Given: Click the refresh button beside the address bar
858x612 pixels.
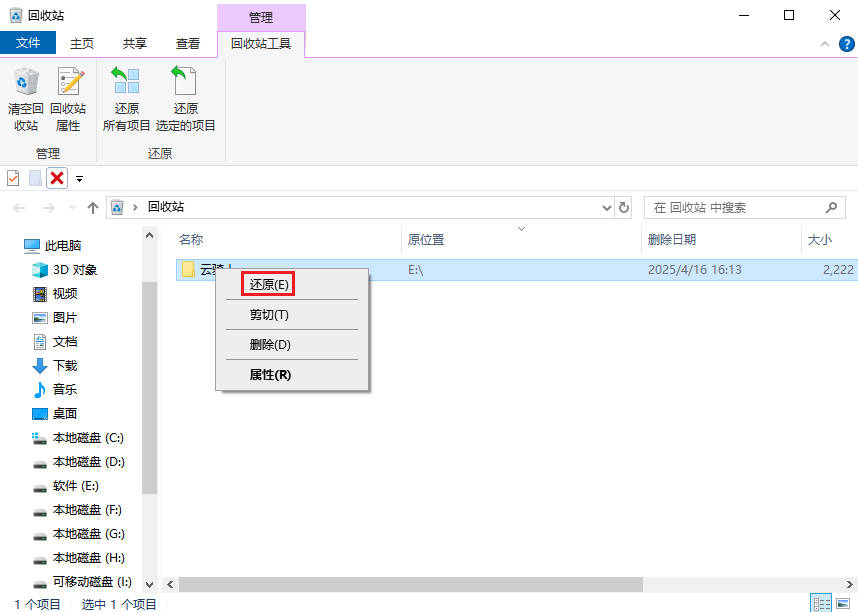Looking at the screenshot, I should pyautogui.click(x=625, y=208).
